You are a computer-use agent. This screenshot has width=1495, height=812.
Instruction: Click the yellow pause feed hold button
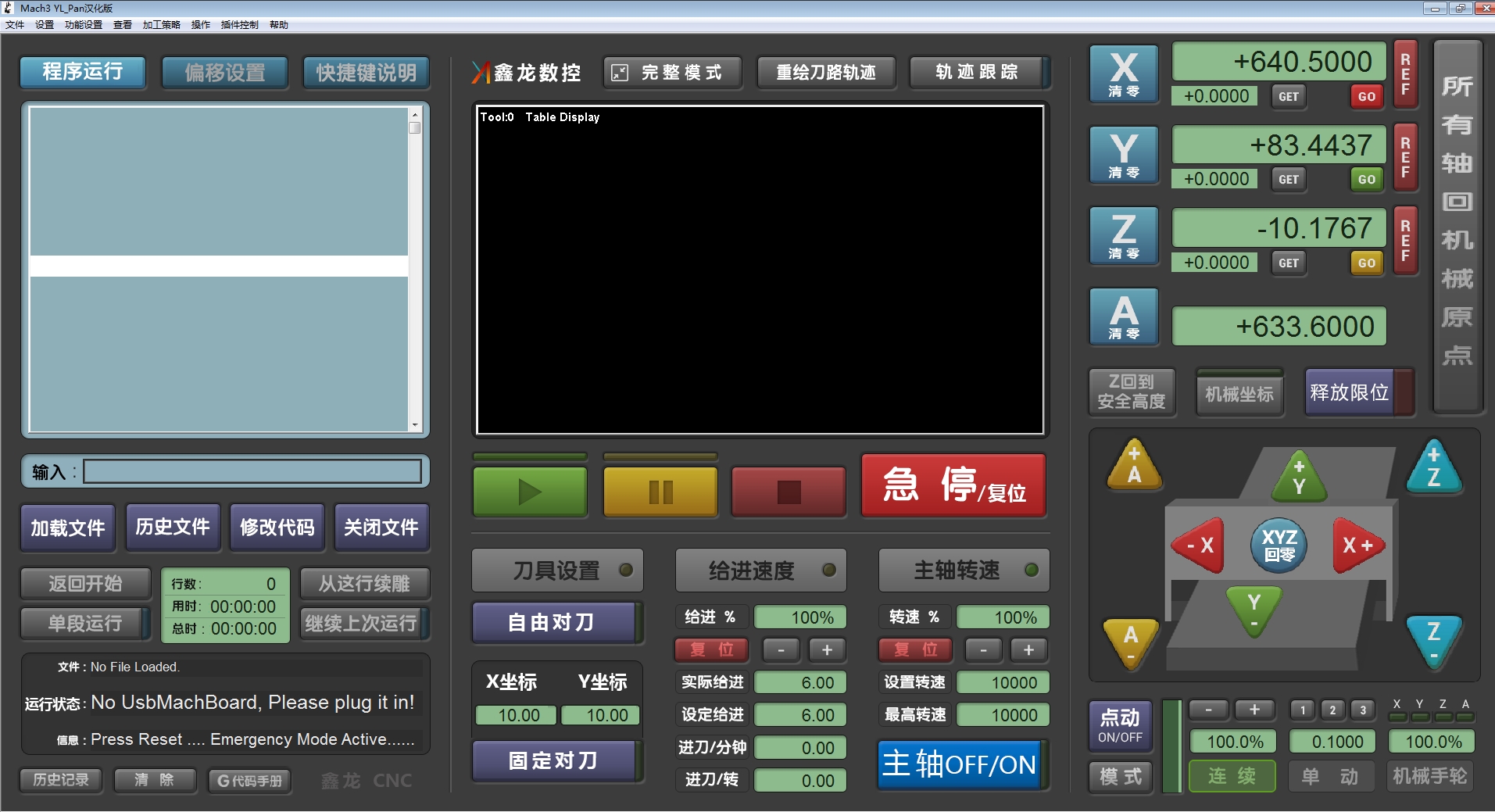[x=660, y=492]
